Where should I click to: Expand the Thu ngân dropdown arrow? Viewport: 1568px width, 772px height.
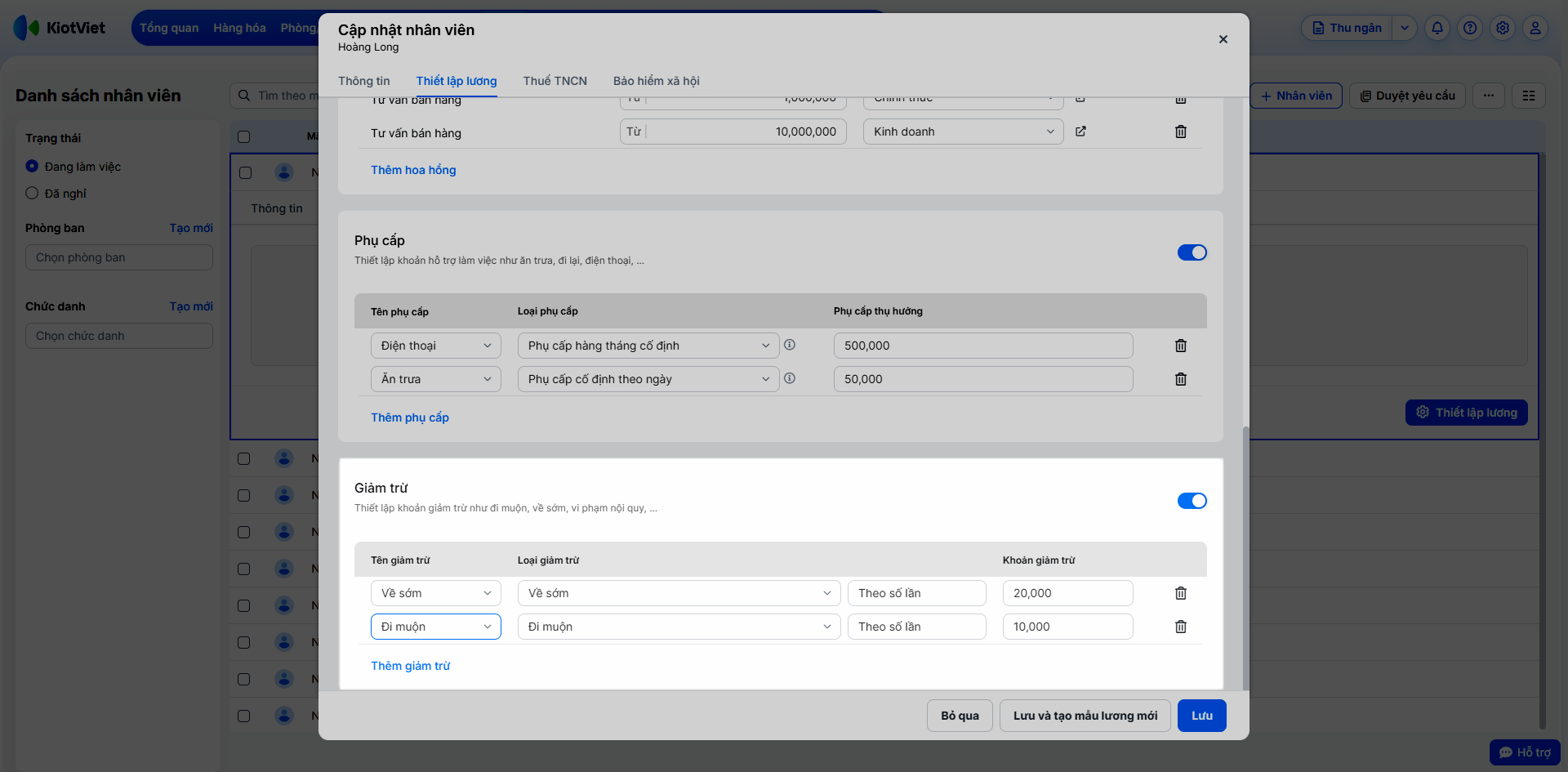click(1405, 28)
